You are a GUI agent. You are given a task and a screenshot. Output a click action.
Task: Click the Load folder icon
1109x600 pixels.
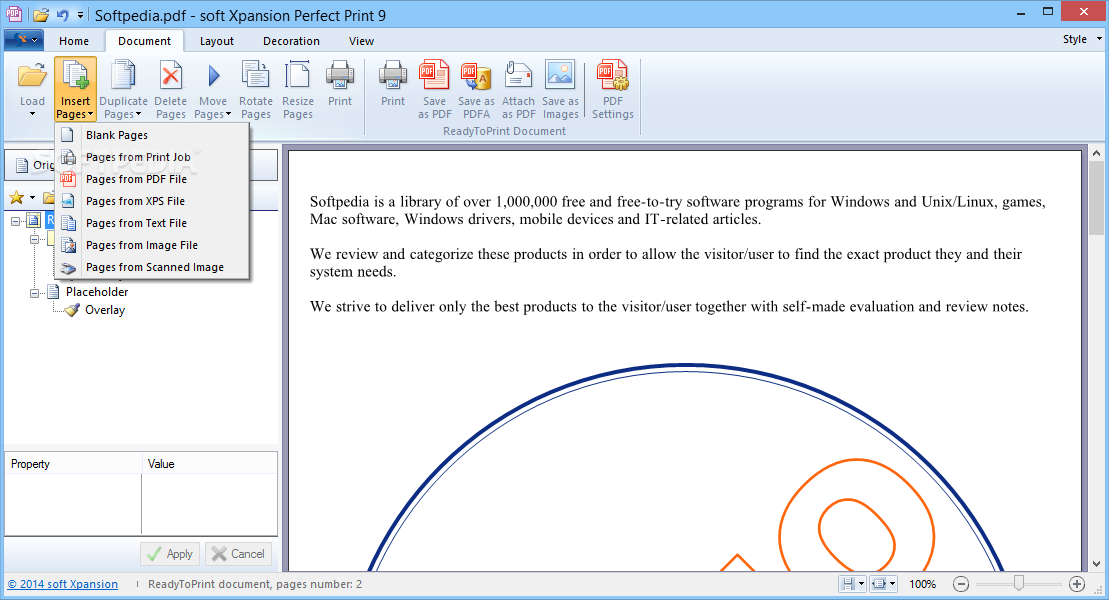pos(32,76)
